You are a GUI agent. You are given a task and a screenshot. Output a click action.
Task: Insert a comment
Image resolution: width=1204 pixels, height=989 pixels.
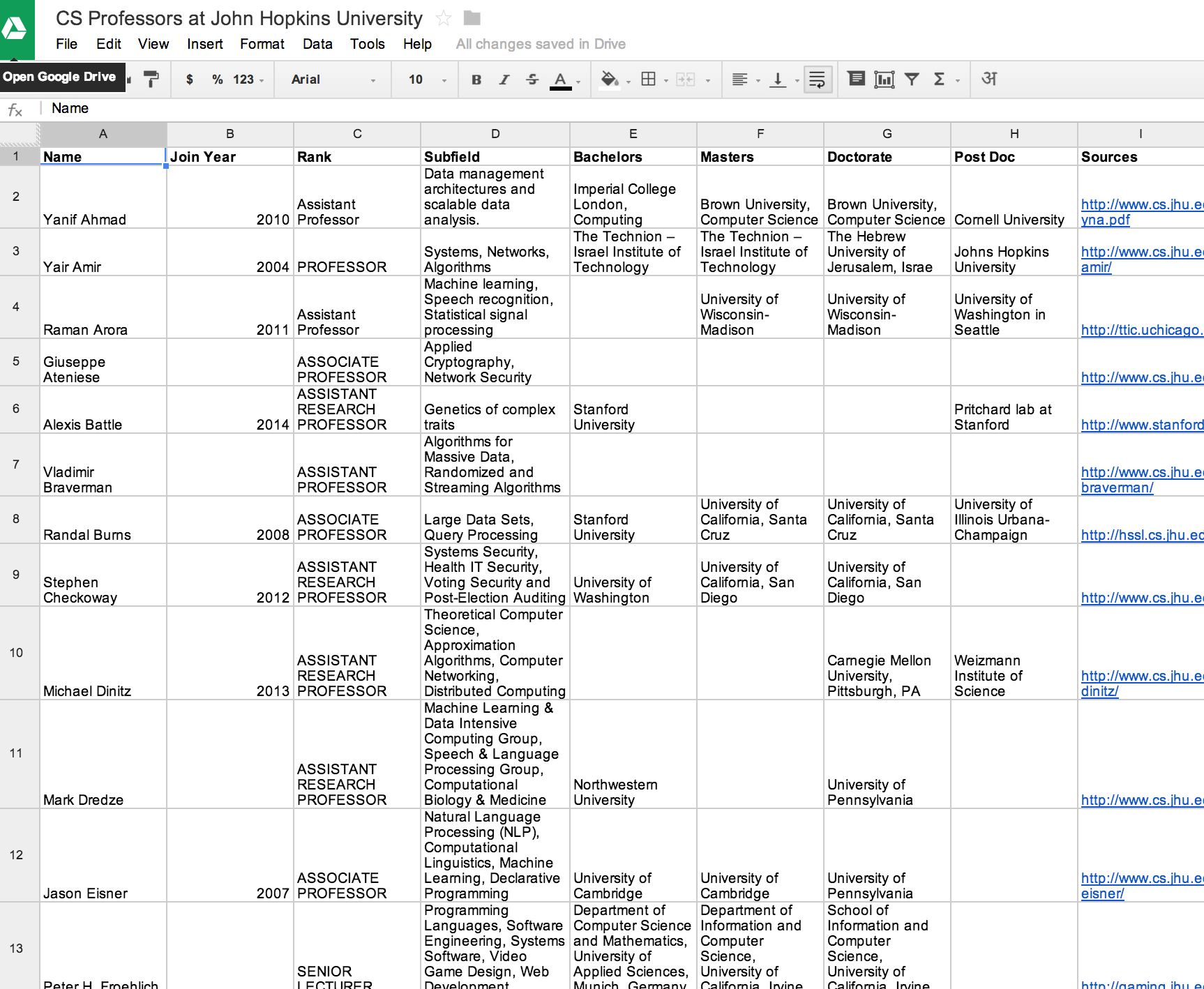click(856, 78)
